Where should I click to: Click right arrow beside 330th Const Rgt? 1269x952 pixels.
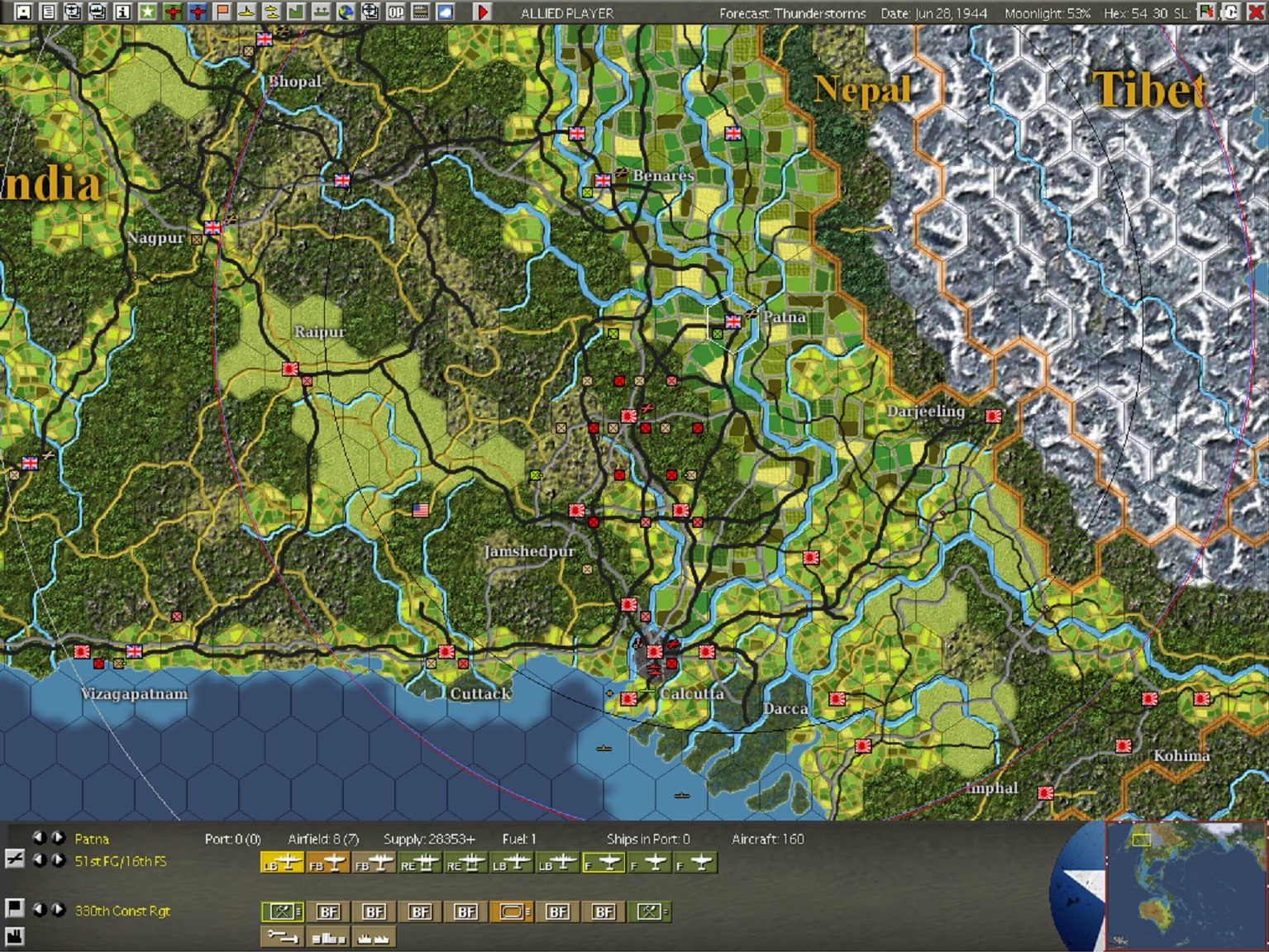(57, 909)
